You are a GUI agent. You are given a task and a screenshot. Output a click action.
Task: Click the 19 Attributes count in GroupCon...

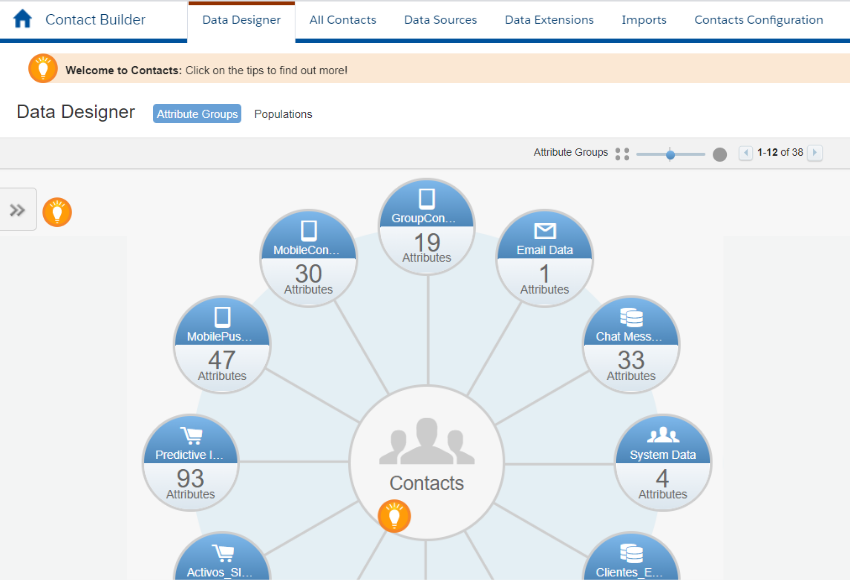click(x=427, y=248)
